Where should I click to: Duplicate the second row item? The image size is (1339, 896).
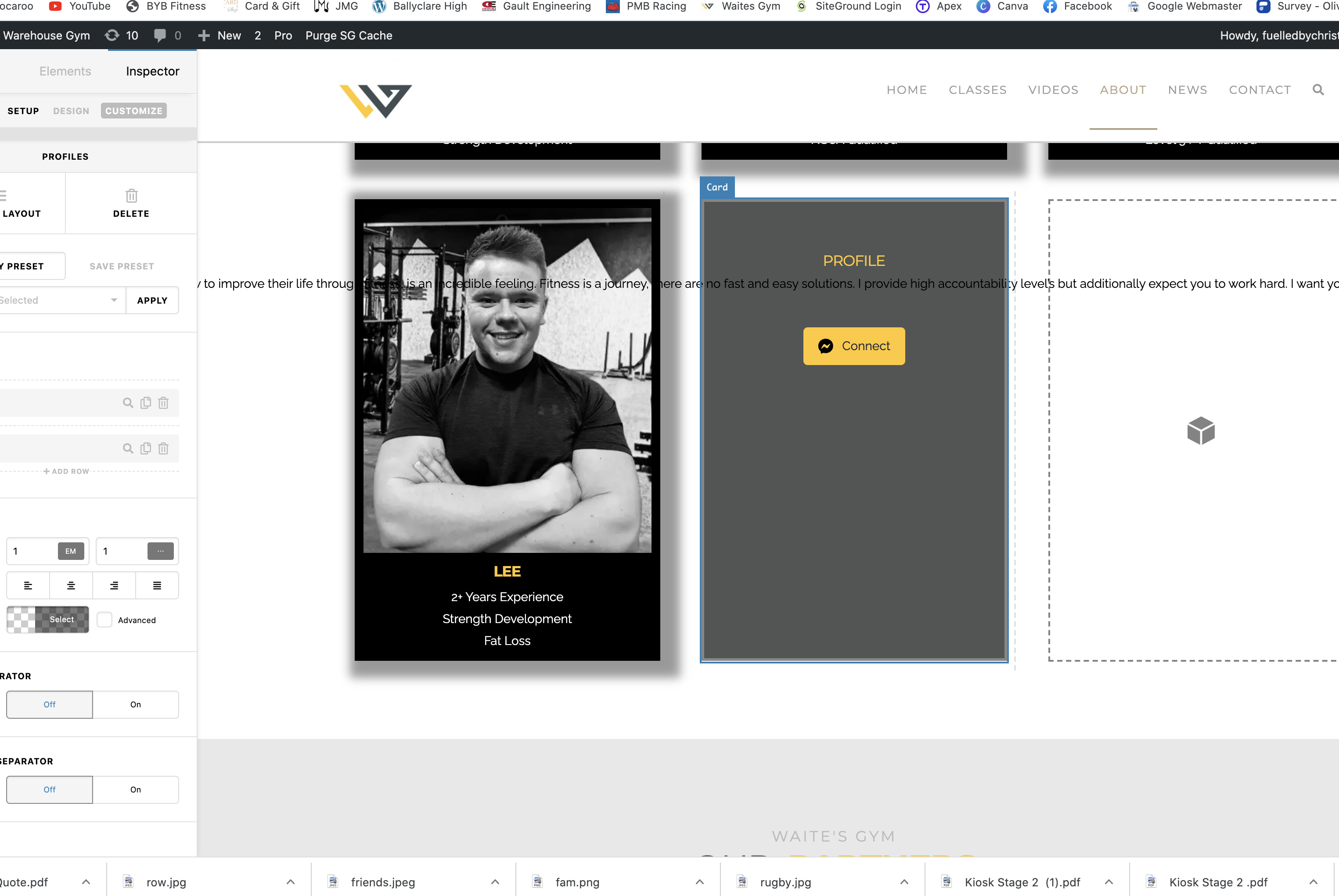[146, 448]
